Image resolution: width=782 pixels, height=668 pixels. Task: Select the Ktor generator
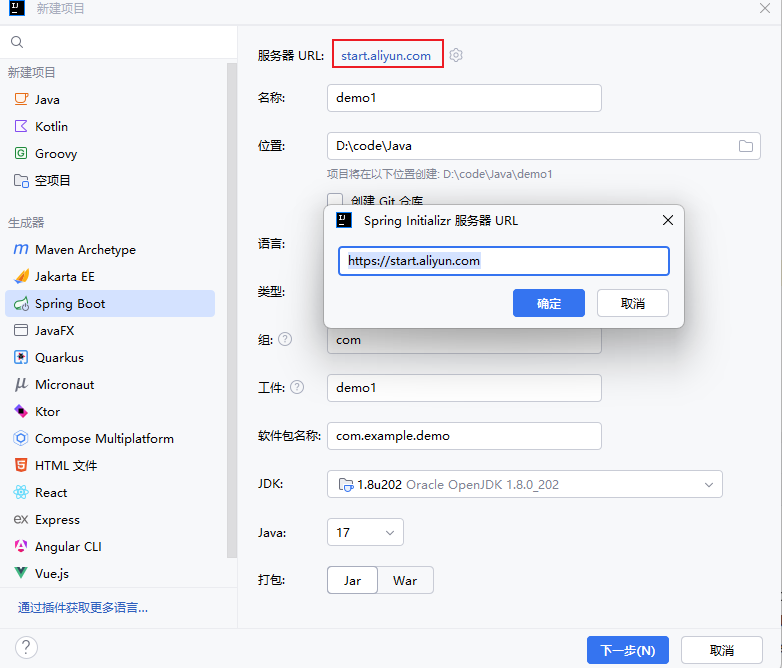(x=110, y=412)
